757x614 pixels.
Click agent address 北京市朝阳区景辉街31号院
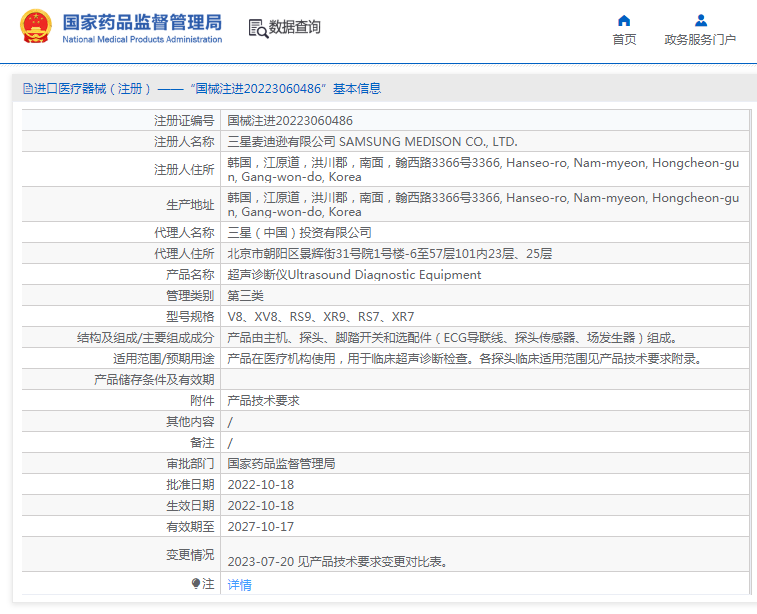(x=390, y=253)
